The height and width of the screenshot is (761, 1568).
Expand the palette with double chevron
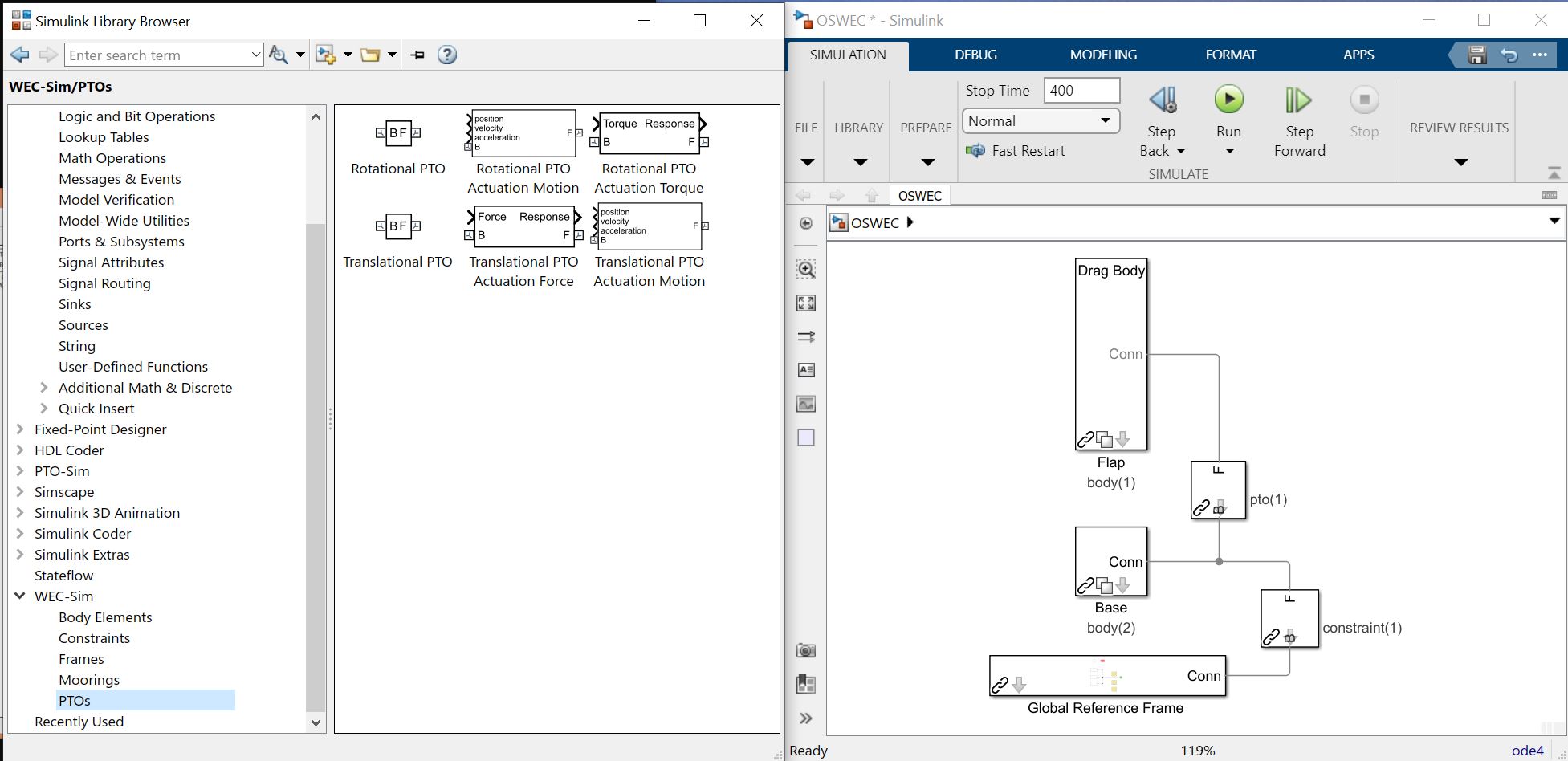tap(806, 718)
